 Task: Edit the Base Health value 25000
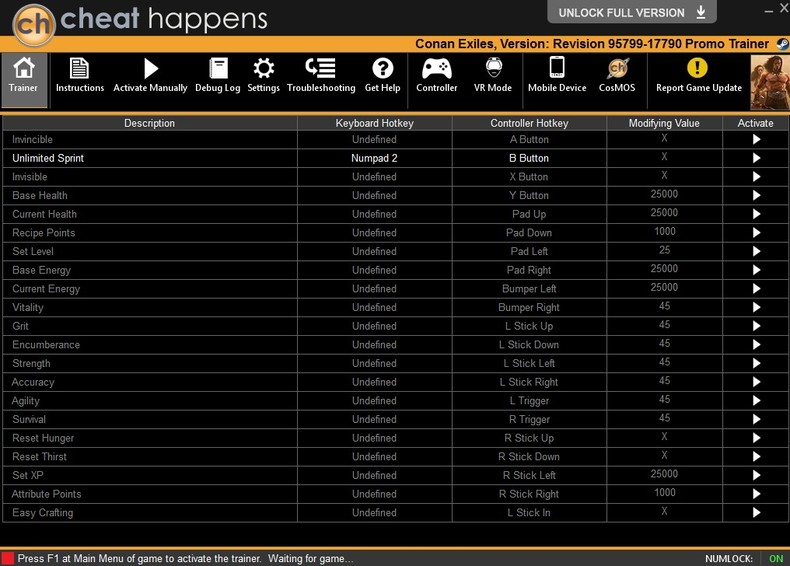point(664,195)
